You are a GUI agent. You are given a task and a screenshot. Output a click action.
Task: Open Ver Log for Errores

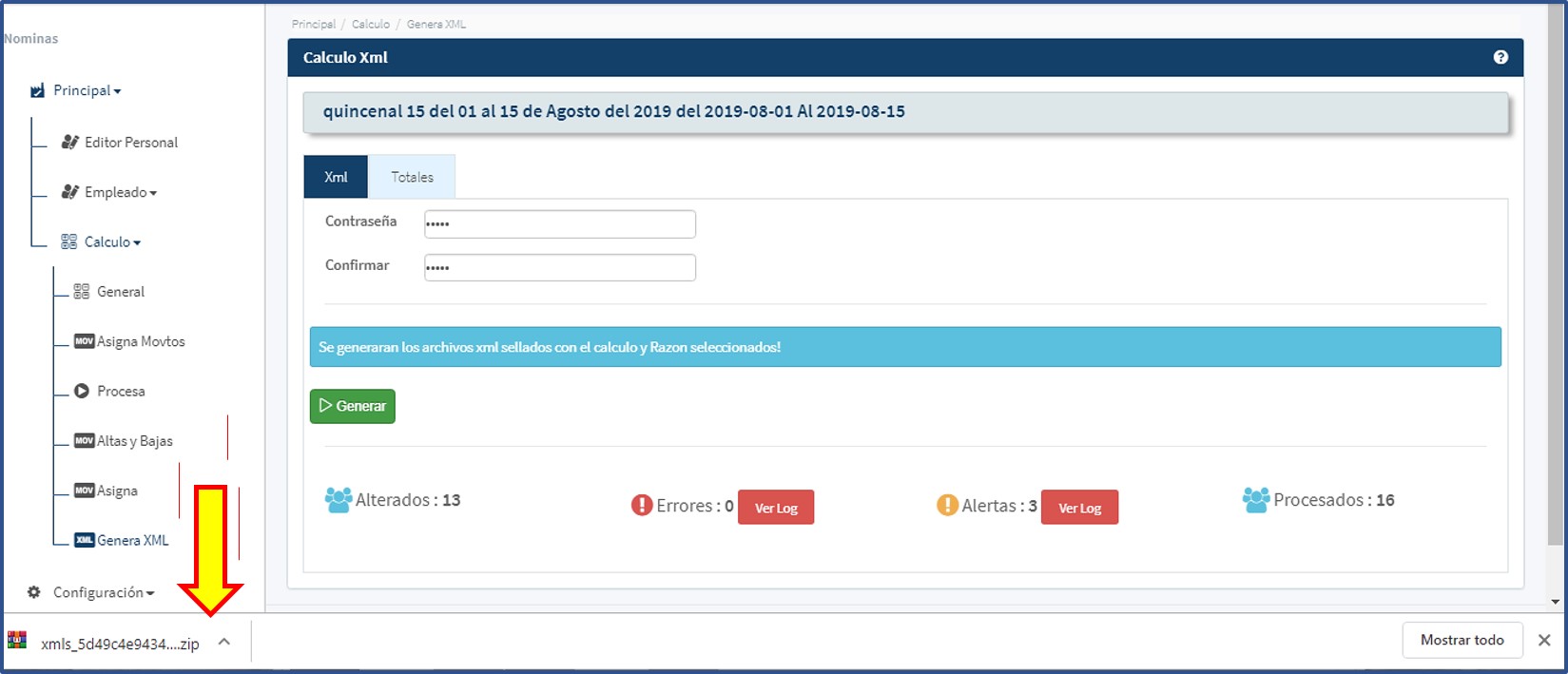[776, 508]
